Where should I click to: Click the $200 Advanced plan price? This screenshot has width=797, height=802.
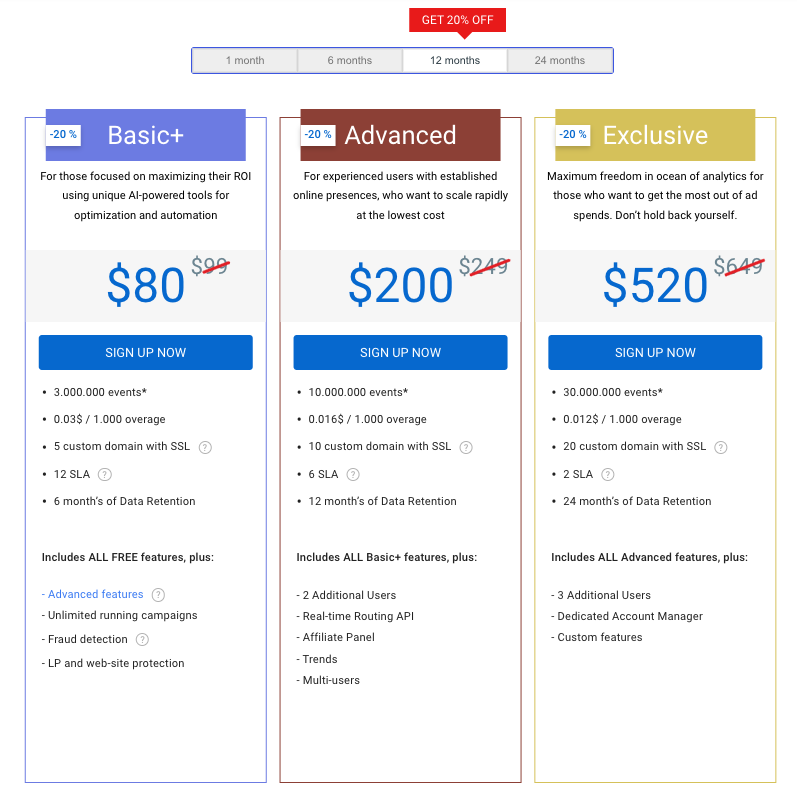point(400,285)
